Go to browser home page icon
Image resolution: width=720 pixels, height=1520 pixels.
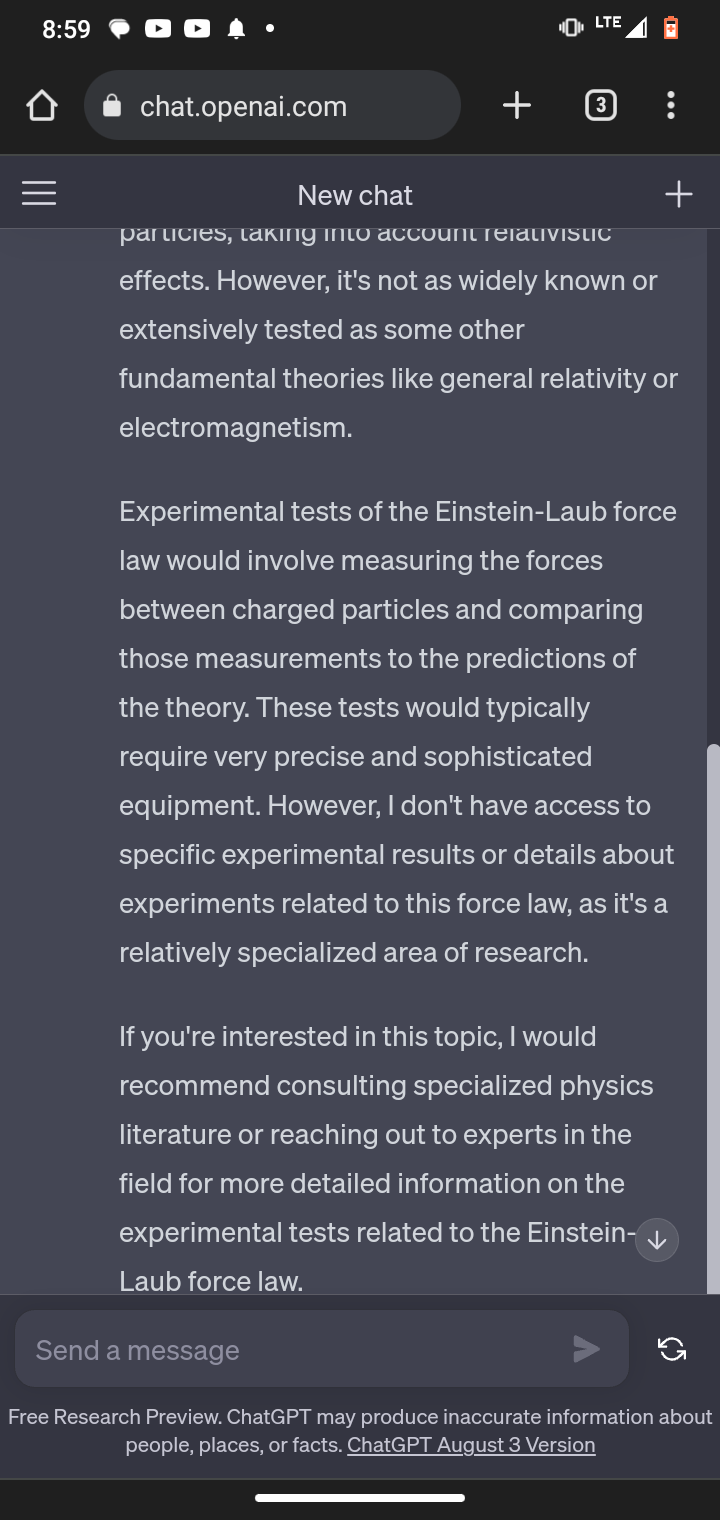[x=41, y=106]
